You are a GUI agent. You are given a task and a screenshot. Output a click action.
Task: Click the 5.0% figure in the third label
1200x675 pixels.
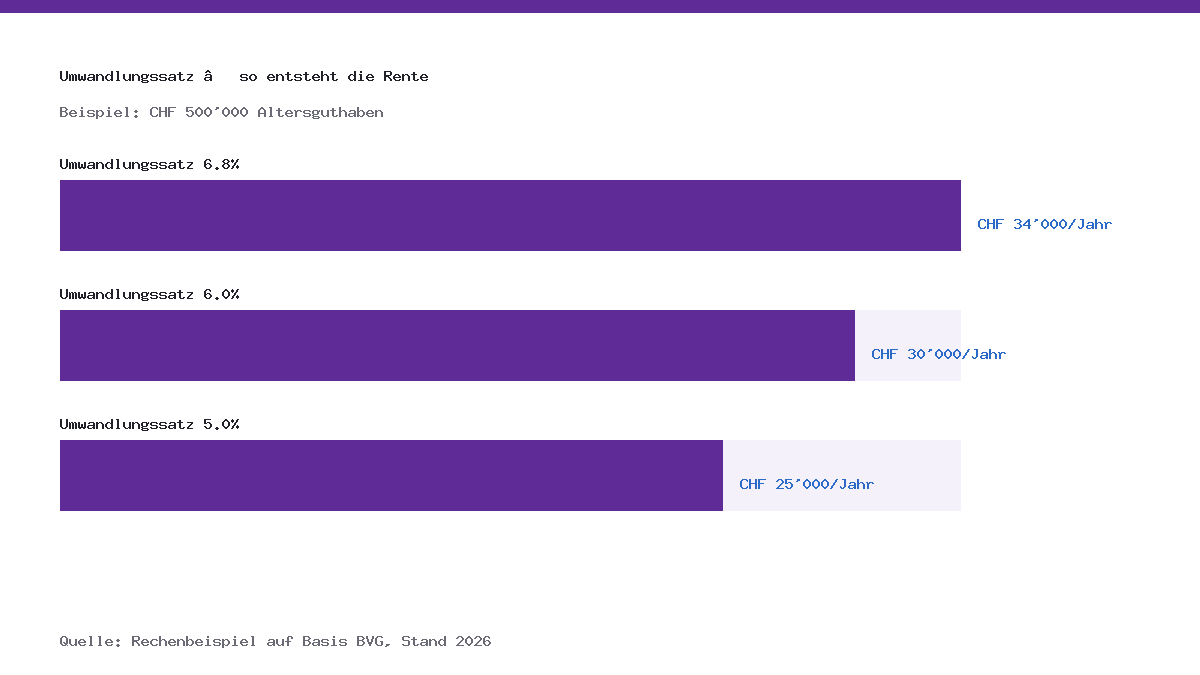(x=221, y=424)
